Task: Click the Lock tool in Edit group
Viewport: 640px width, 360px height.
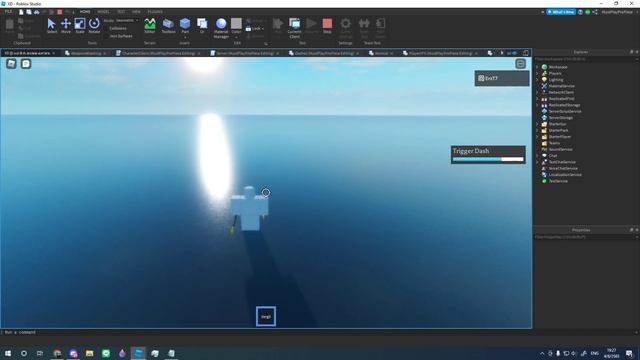Action: point(255,29)
